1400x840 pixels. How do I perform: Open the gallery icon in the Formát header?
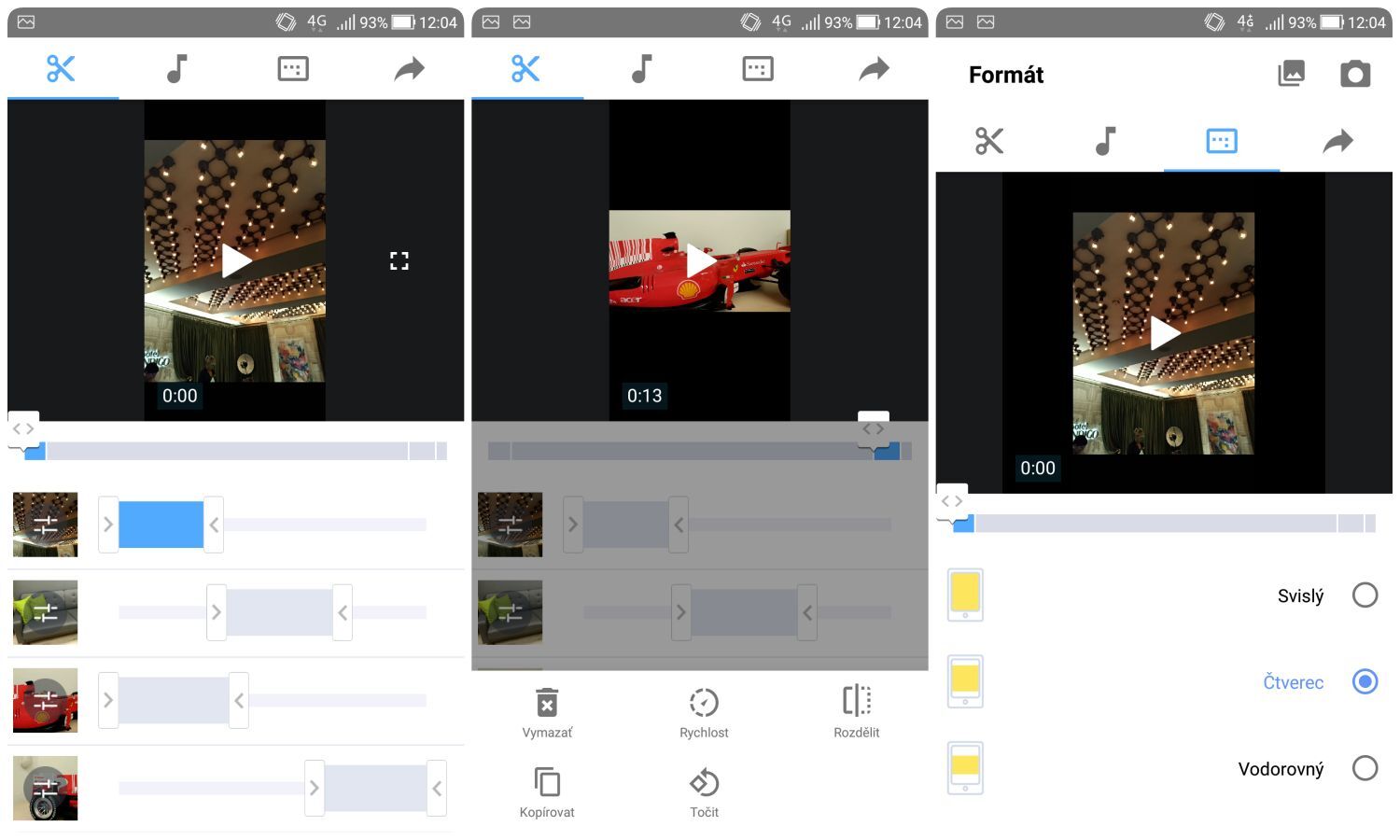point(1291,75)
